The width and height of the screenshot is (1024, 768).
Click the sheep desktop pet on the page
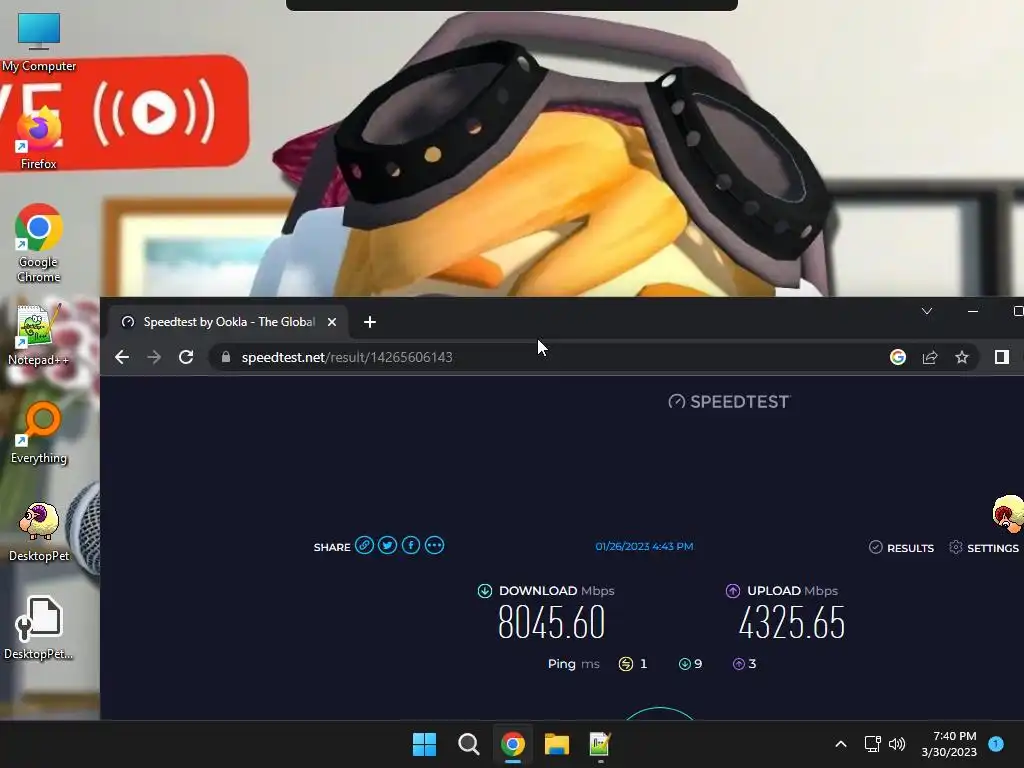click(x=1008, y=513)
